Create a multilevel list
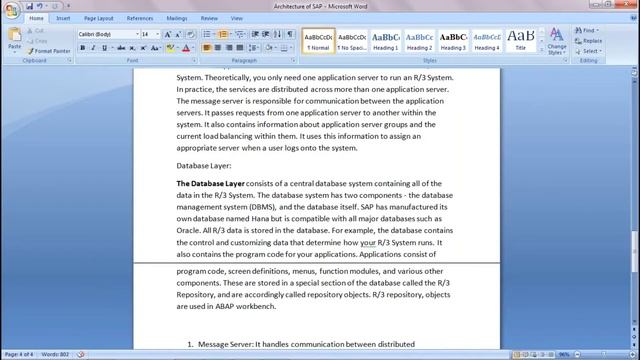640x360 pixels. pyautogui.click(x=240, y=34)
